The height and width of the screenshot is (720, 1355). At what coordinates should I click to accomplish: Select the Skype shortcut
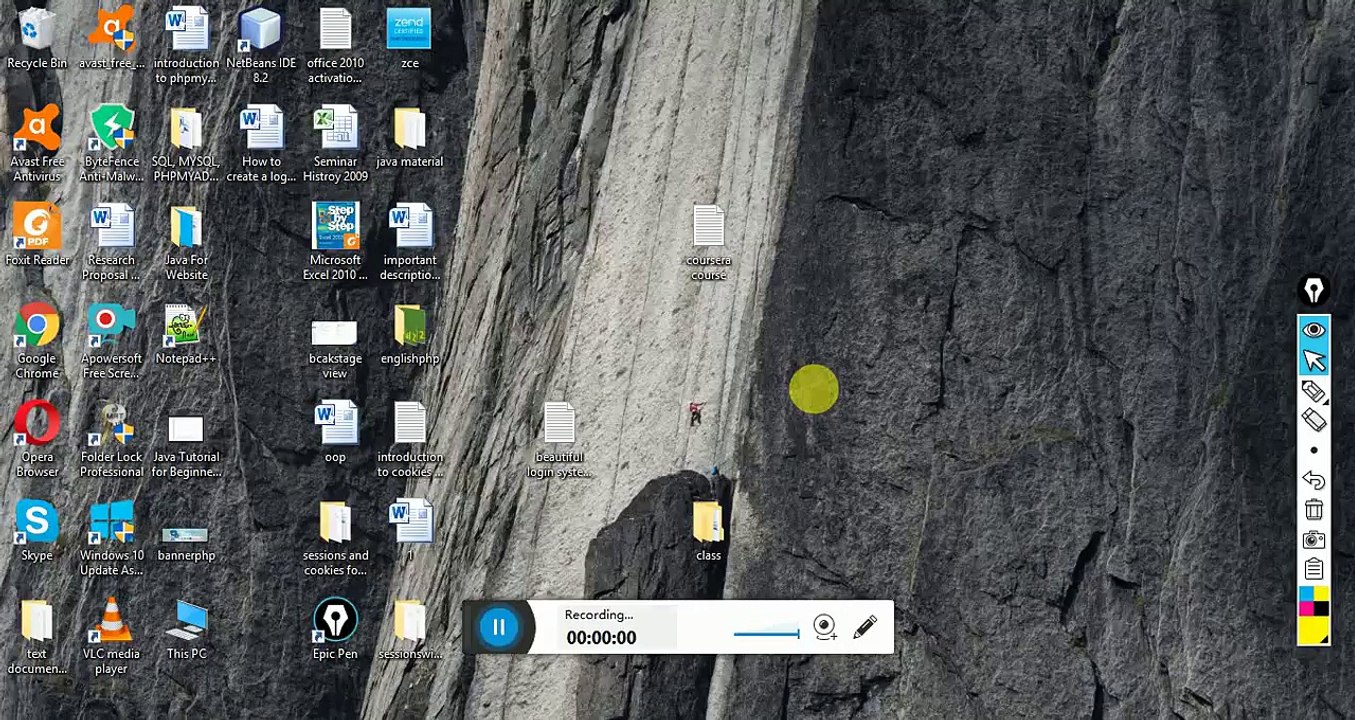pyautogui.click(x=37, y=532)
